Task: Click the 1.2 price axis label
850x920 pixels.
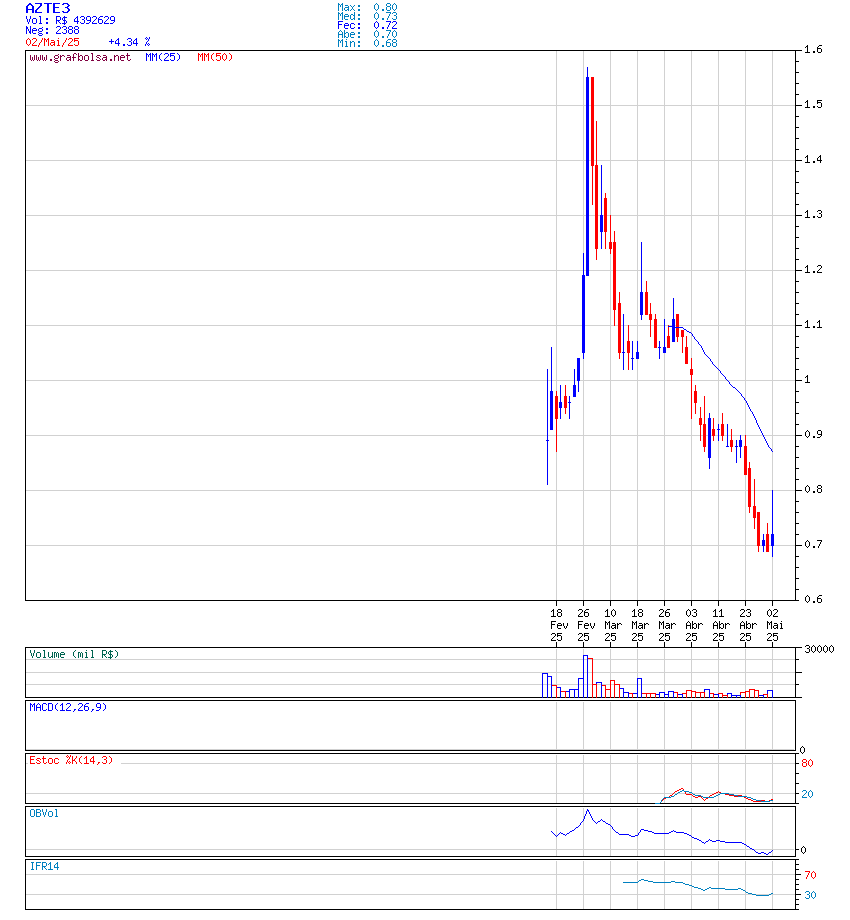Action: coord(813,269)
